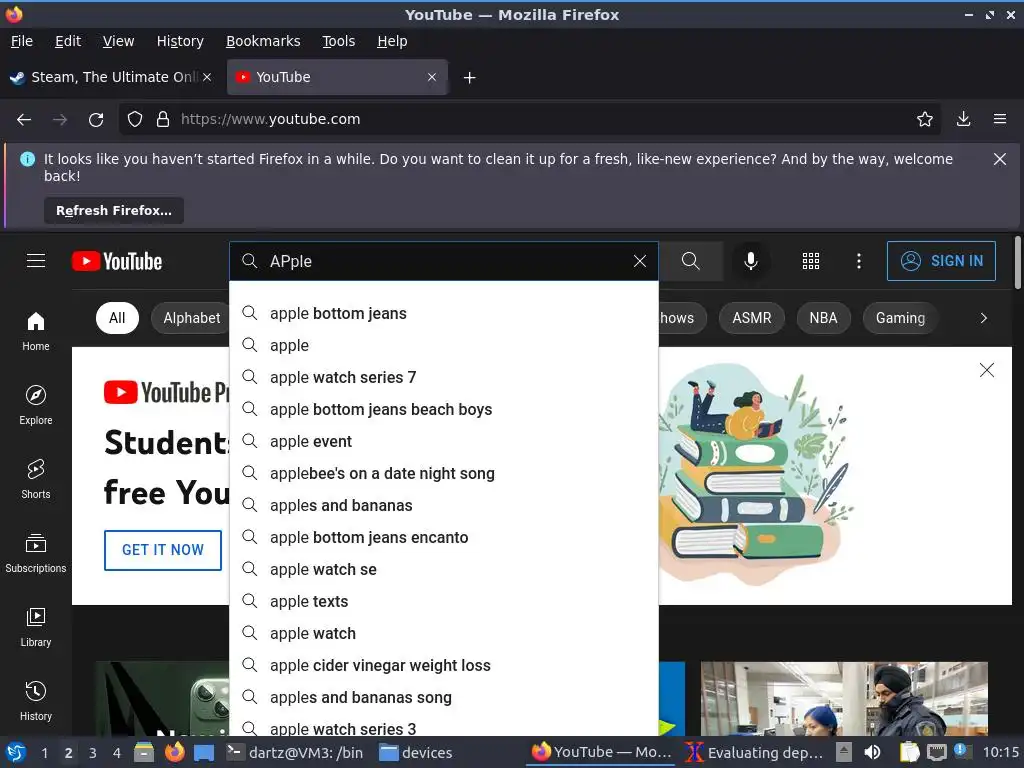Choose suggestion 'apple cider vinegar weight loss'
The image size is (1024, 768).
point(444,665)
